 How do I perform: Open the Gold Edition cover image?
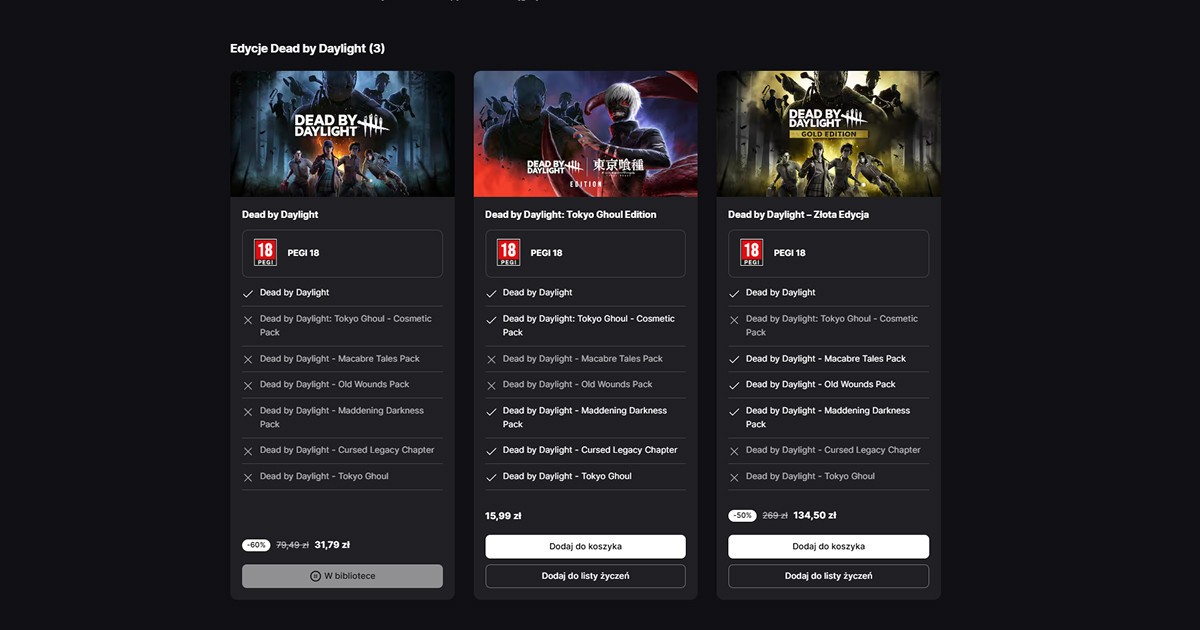click(829, 134)
